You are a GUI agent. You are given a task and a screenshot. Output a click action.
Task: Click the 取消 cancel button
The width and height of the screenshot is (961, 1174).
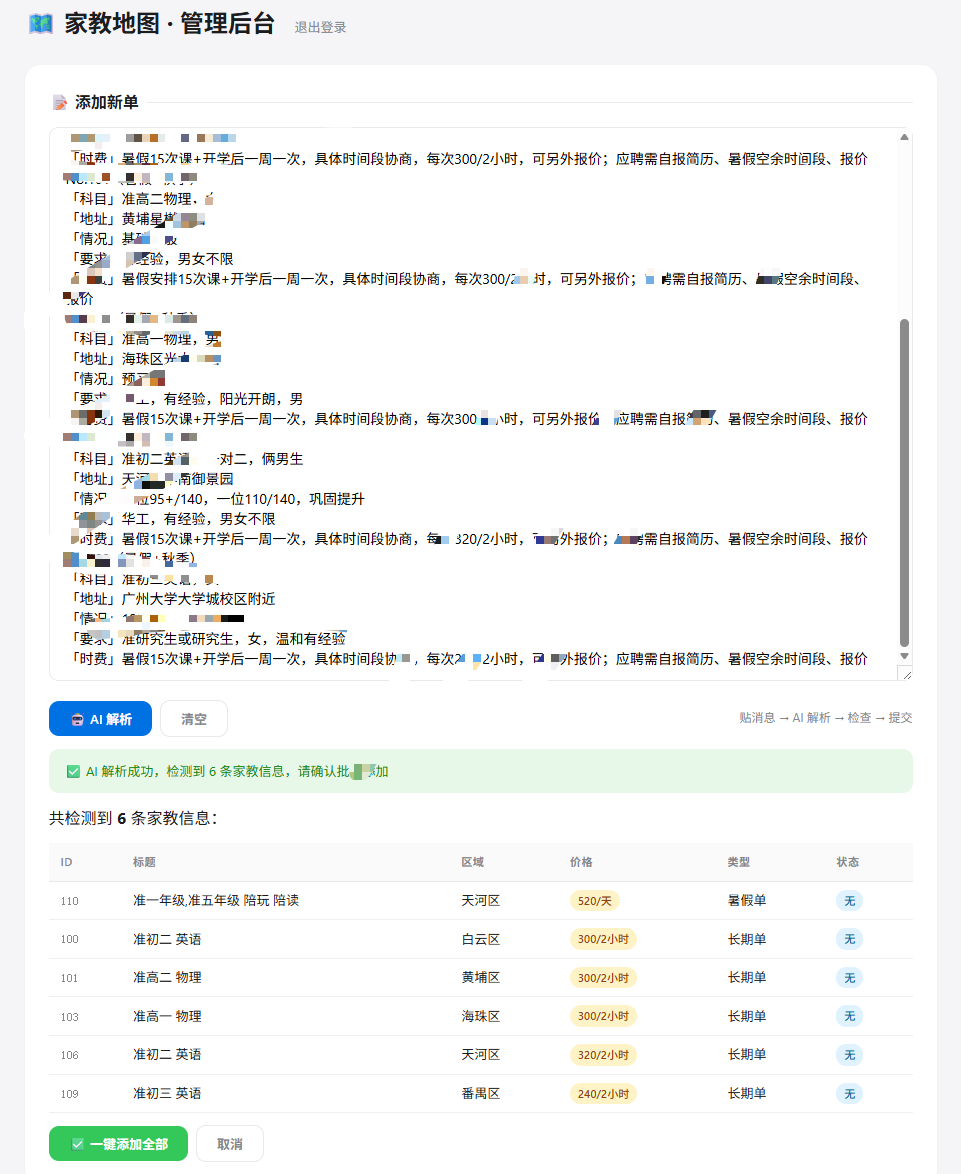[x=230, y=1144]
